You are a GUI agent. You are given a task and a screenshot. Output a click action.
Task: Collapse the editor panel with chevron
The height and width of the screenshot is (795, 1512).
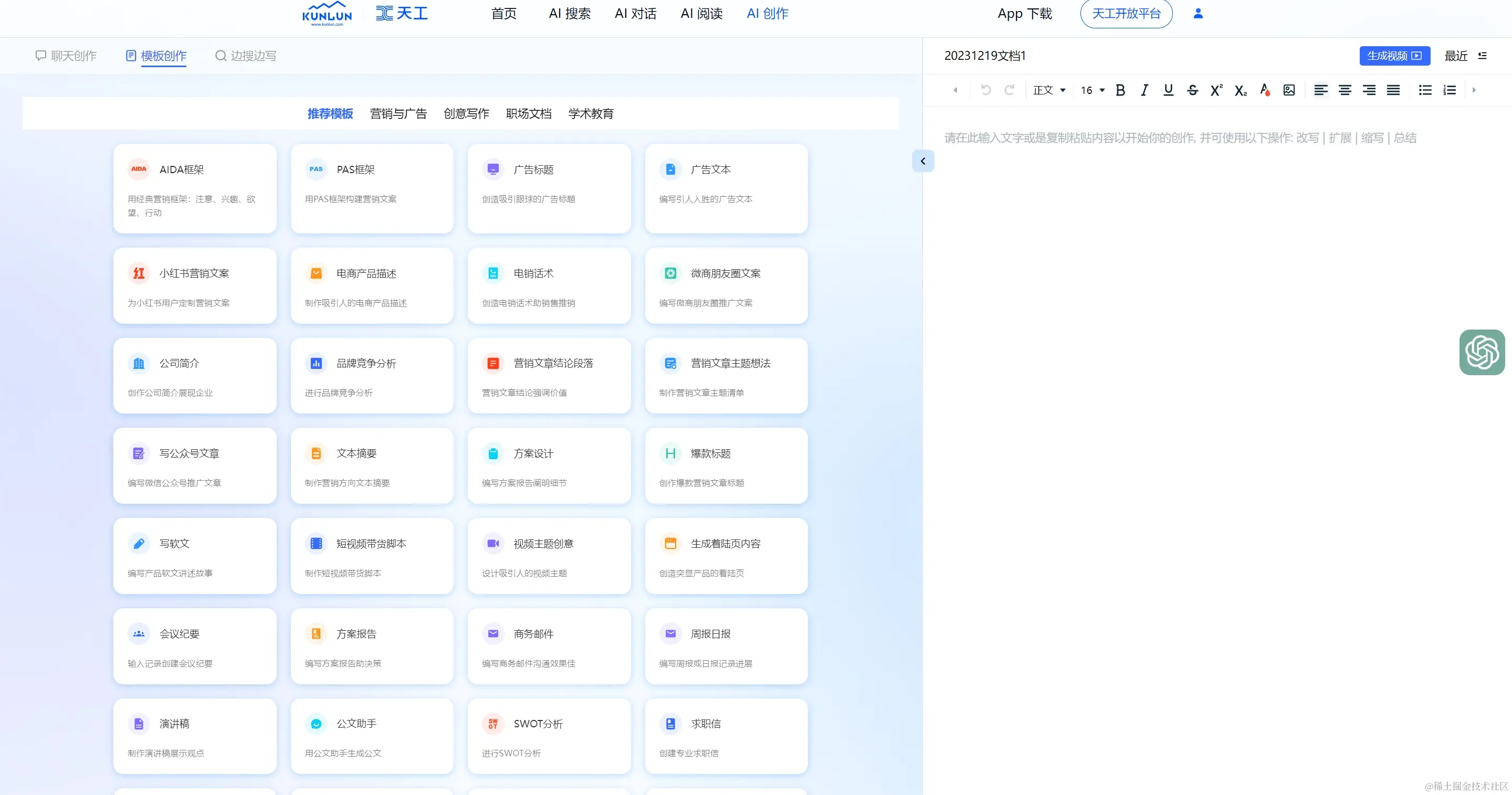[923, 161]
